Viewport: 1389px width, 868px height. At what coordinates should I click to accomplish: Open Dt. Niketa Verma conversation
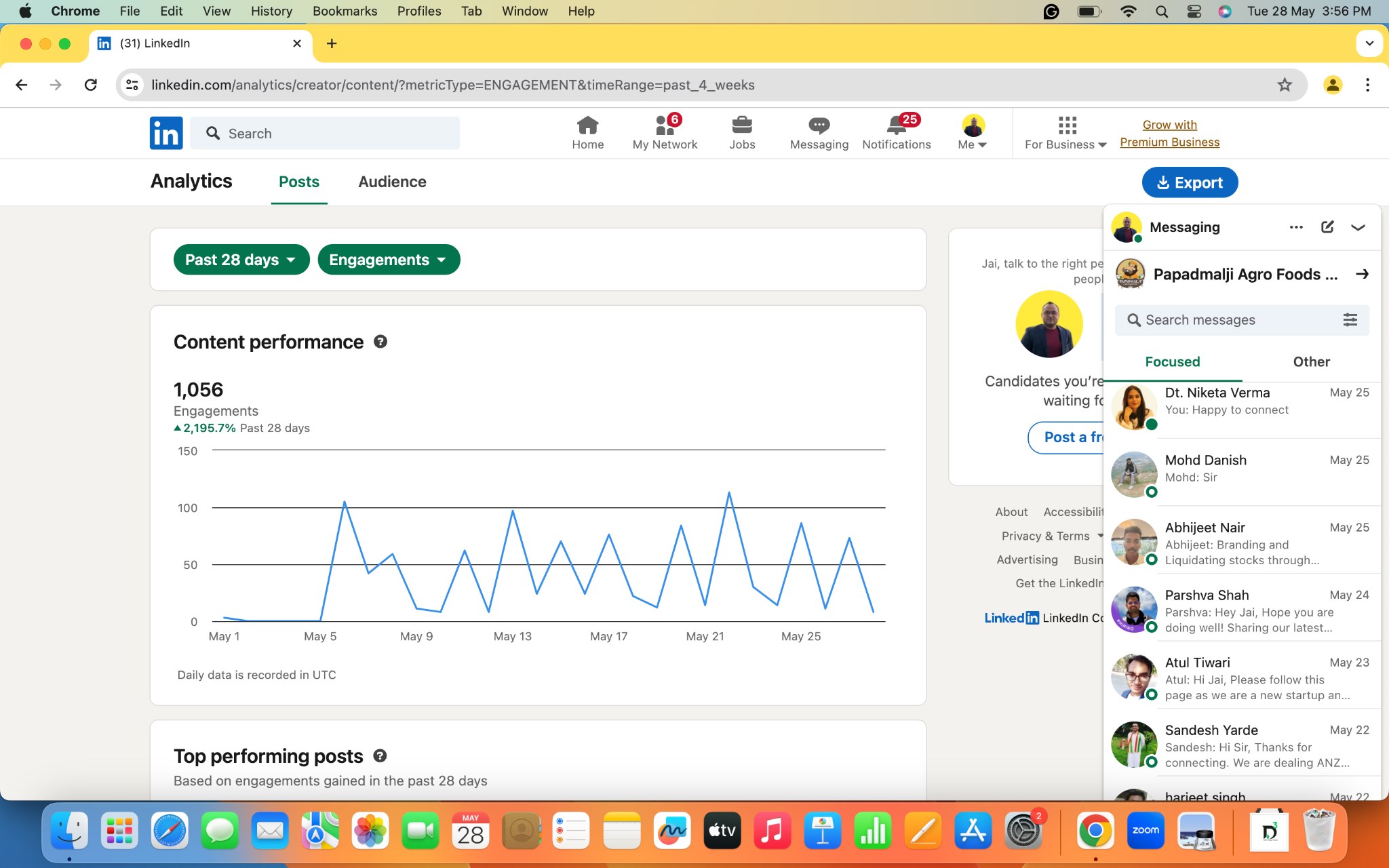pyautogui.click(x=1242, y=410)
